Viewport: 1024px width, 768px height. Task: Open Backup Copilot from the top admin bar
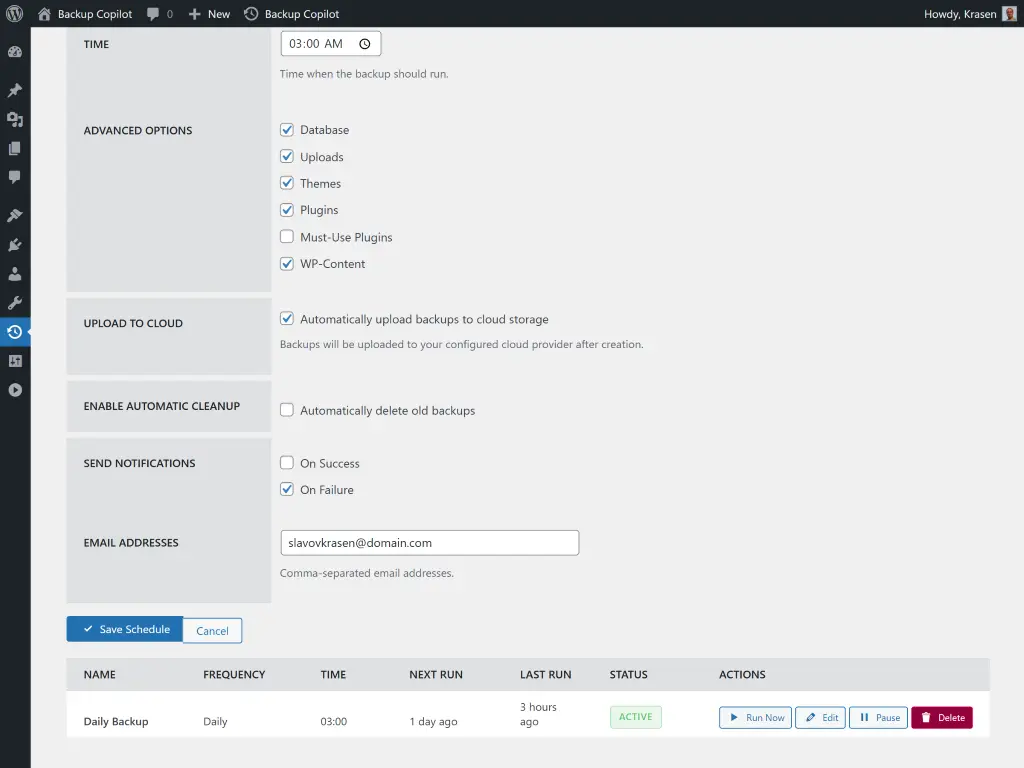pyautogui.click(x=295, y=14)
